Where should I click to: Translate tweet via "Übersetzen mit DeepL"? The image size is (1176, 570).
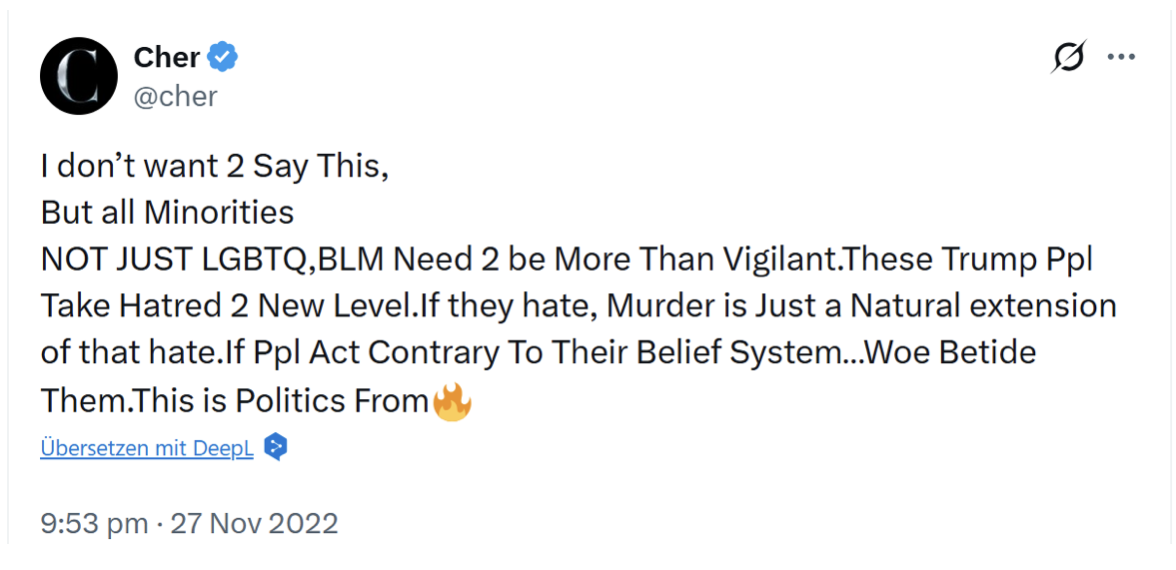147,448
